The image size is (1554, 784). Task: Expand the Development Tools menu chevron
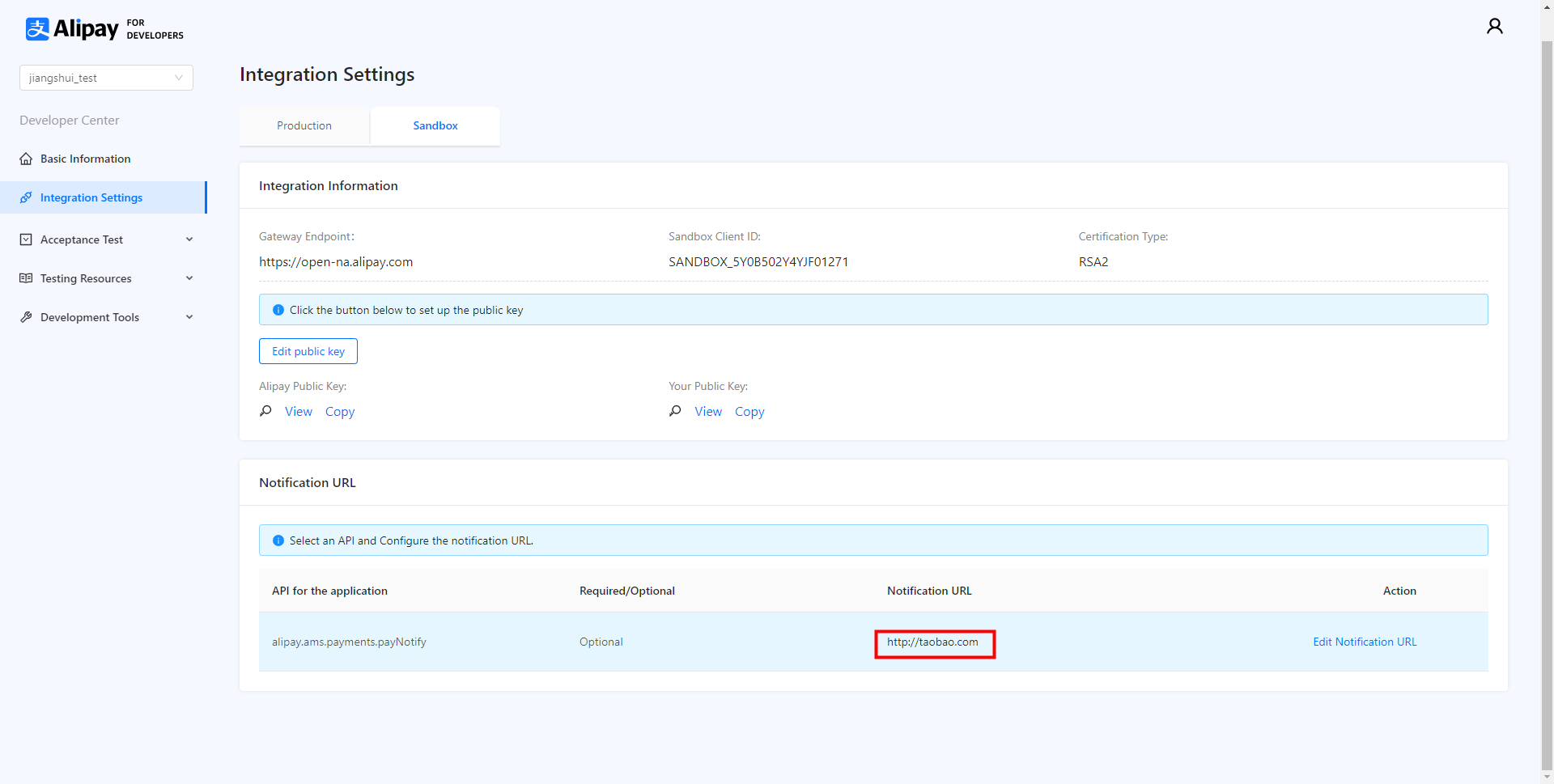tap(189, 317)
